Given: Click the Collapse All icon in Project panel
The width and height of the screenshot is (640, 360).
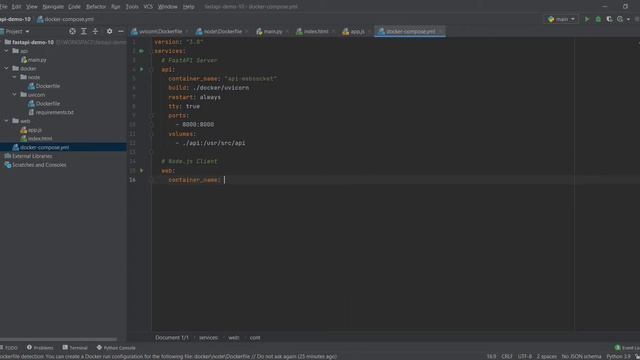Looking at the screenshot, I should click(x=95, y=31).
